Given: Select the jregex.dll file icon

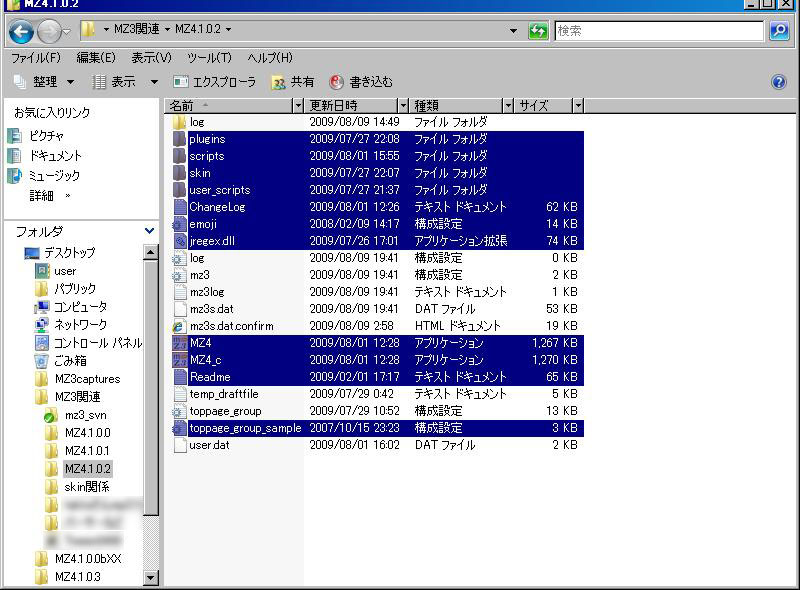Looking at the screenshot, I should (179, 241).
